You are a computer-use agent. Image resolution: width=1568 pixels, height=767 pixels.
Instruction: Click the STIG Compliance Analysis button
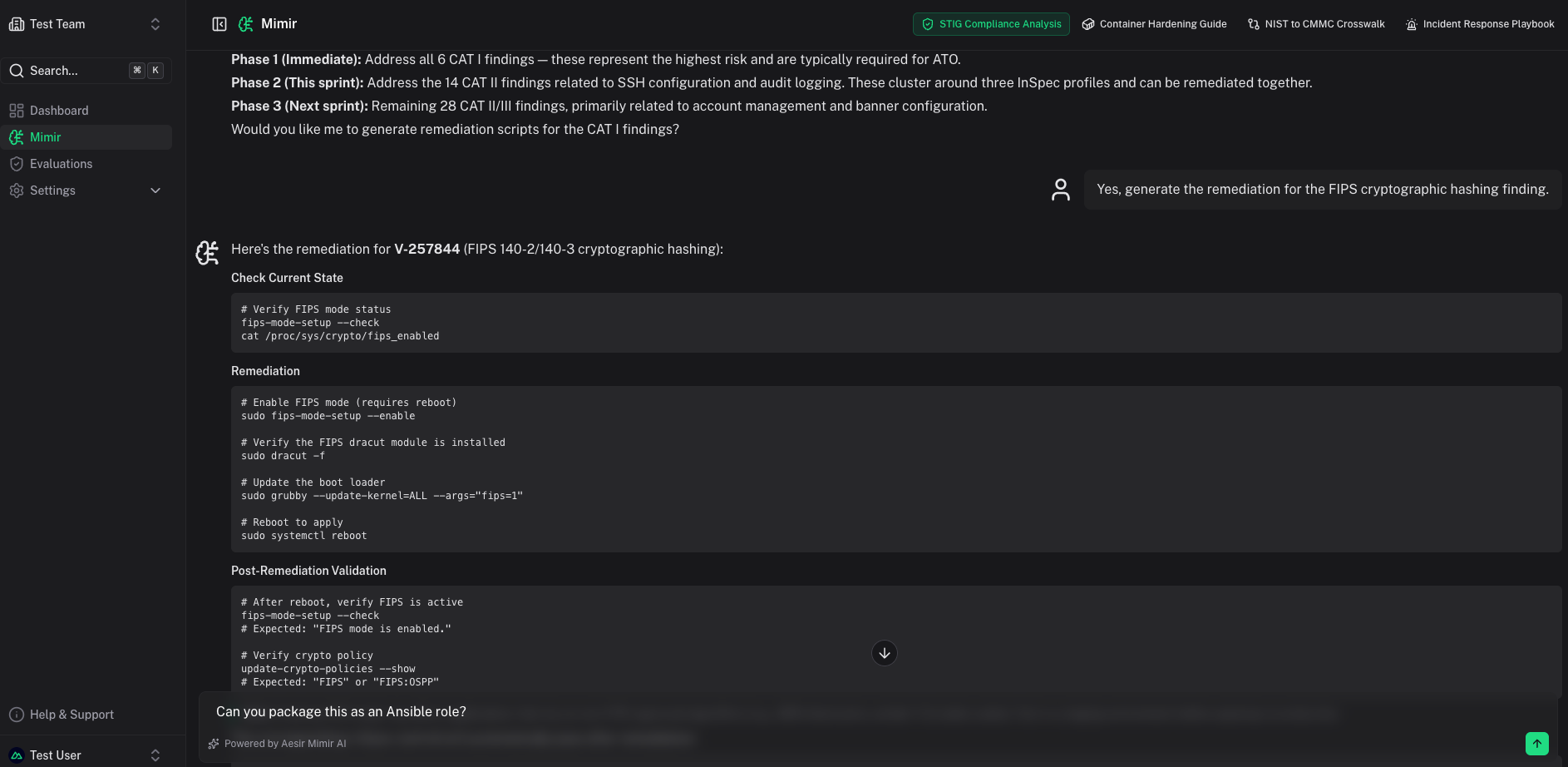[990, 24]
